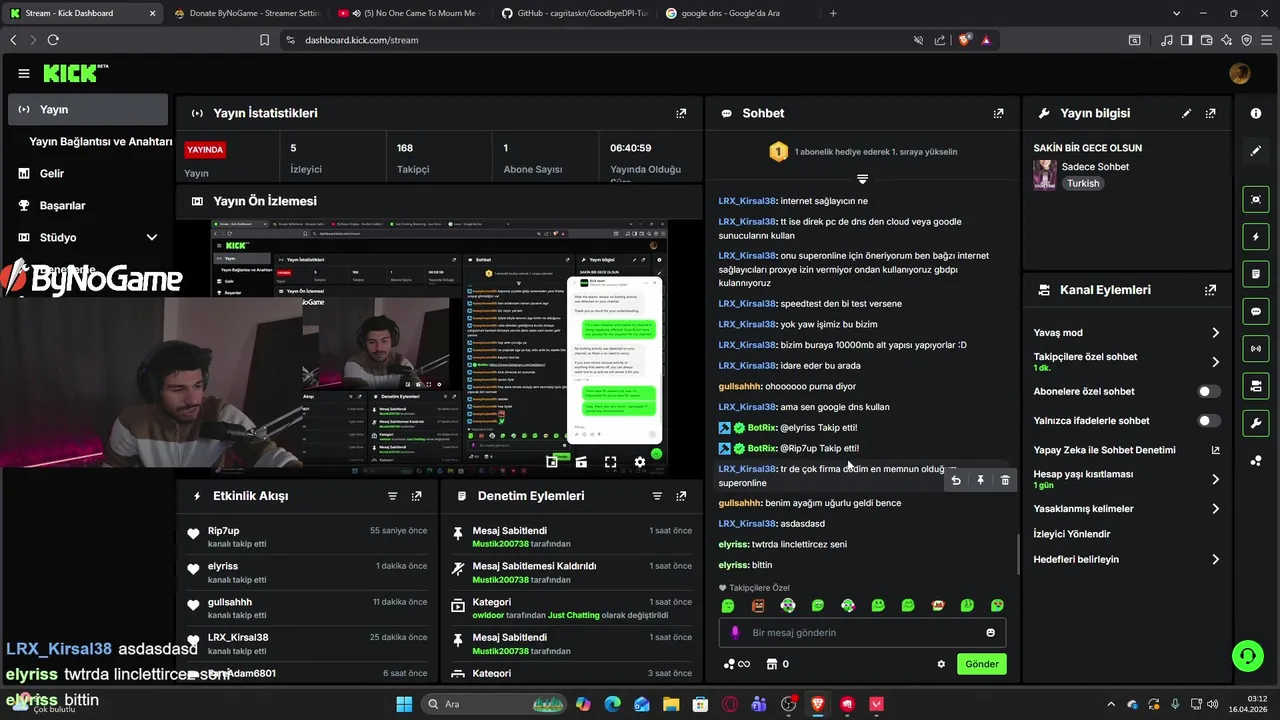1280x720 pixels.
Task: Show hidden system tray icons
Action: click(1111, 704)
